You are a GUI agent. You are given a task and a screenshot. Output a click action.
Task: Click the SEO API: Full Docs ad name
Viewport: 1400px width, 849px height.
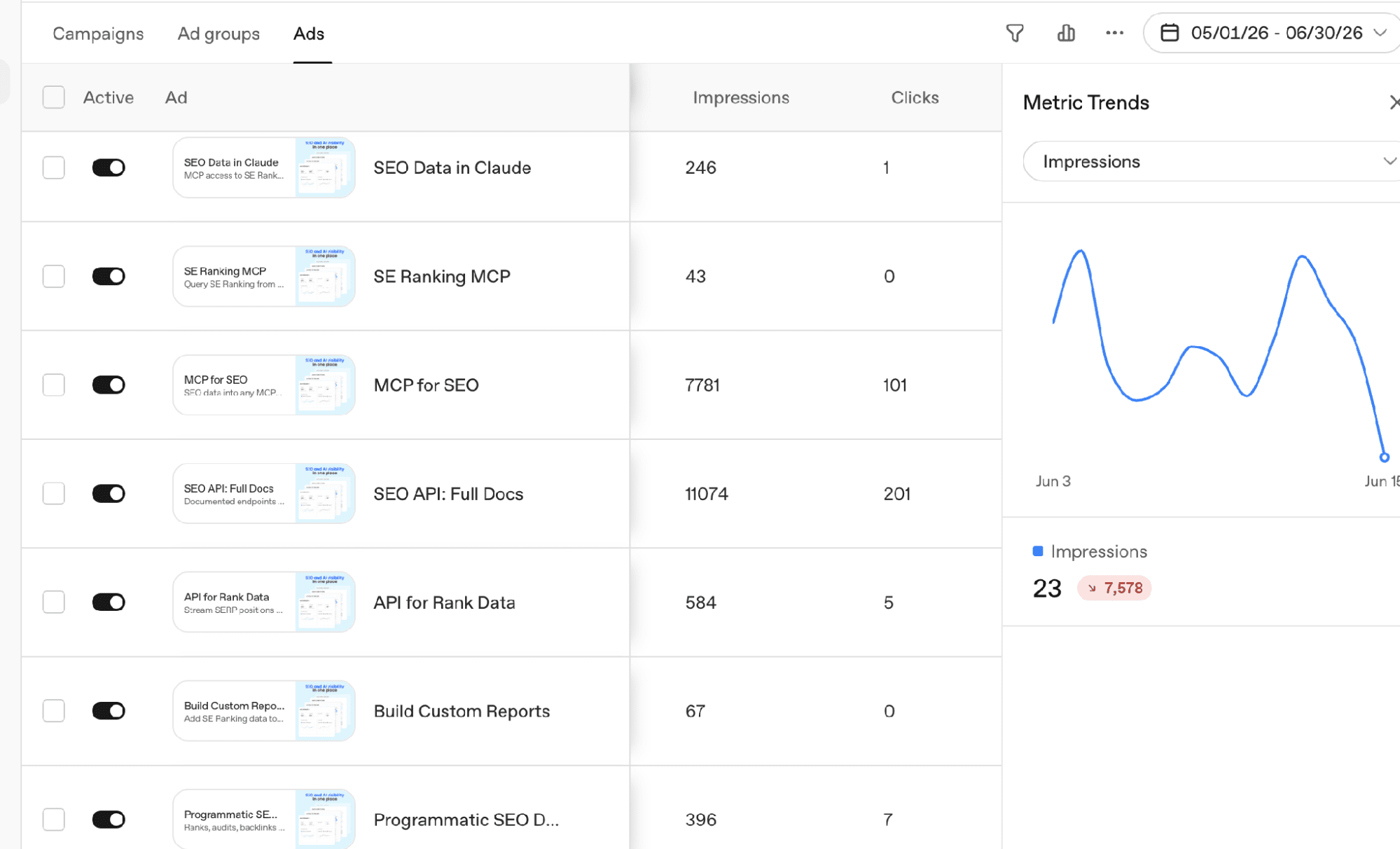coord(448,494)
